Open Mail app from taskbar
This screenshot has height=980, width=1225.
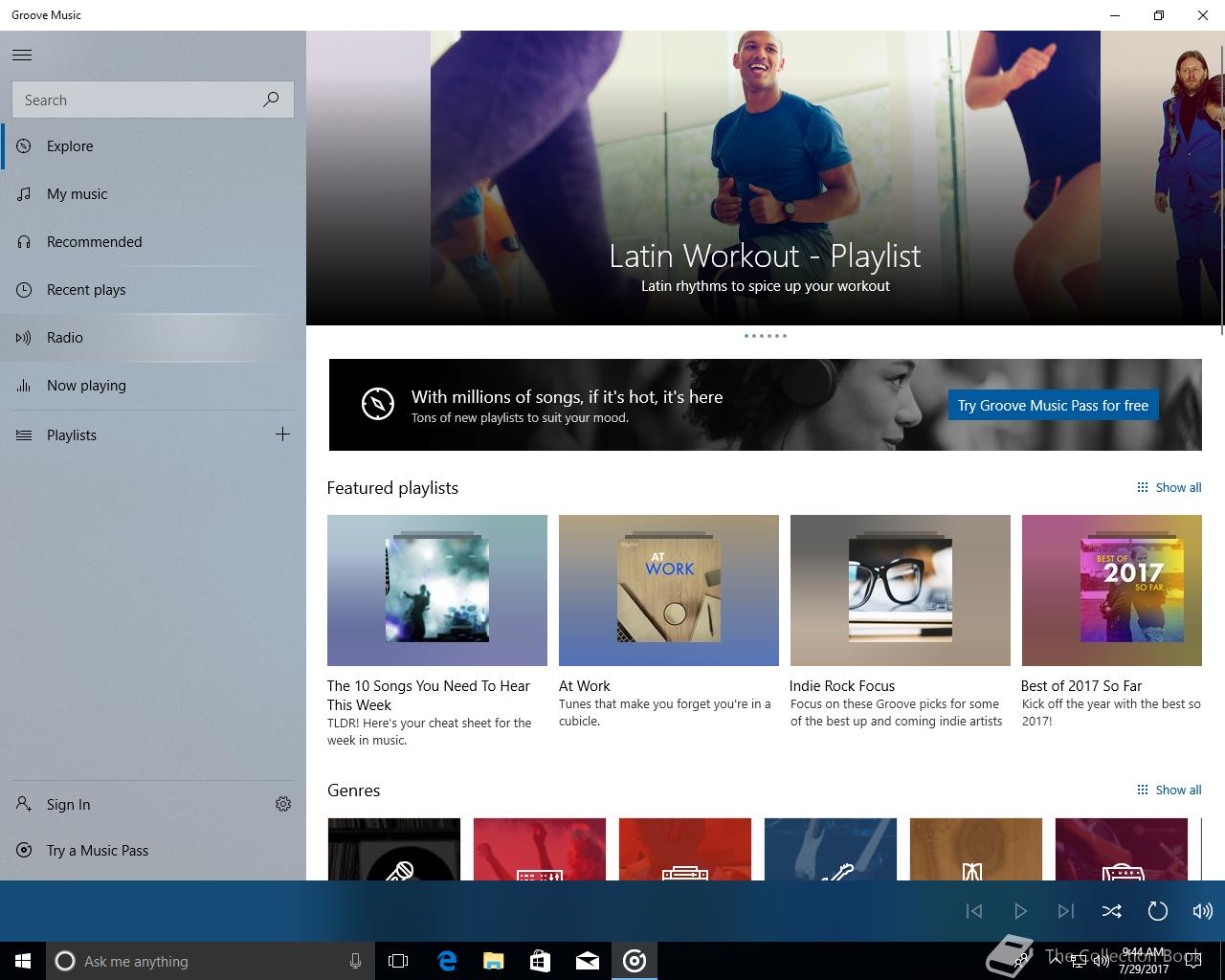pyautogui.click(x=588, y=961)
